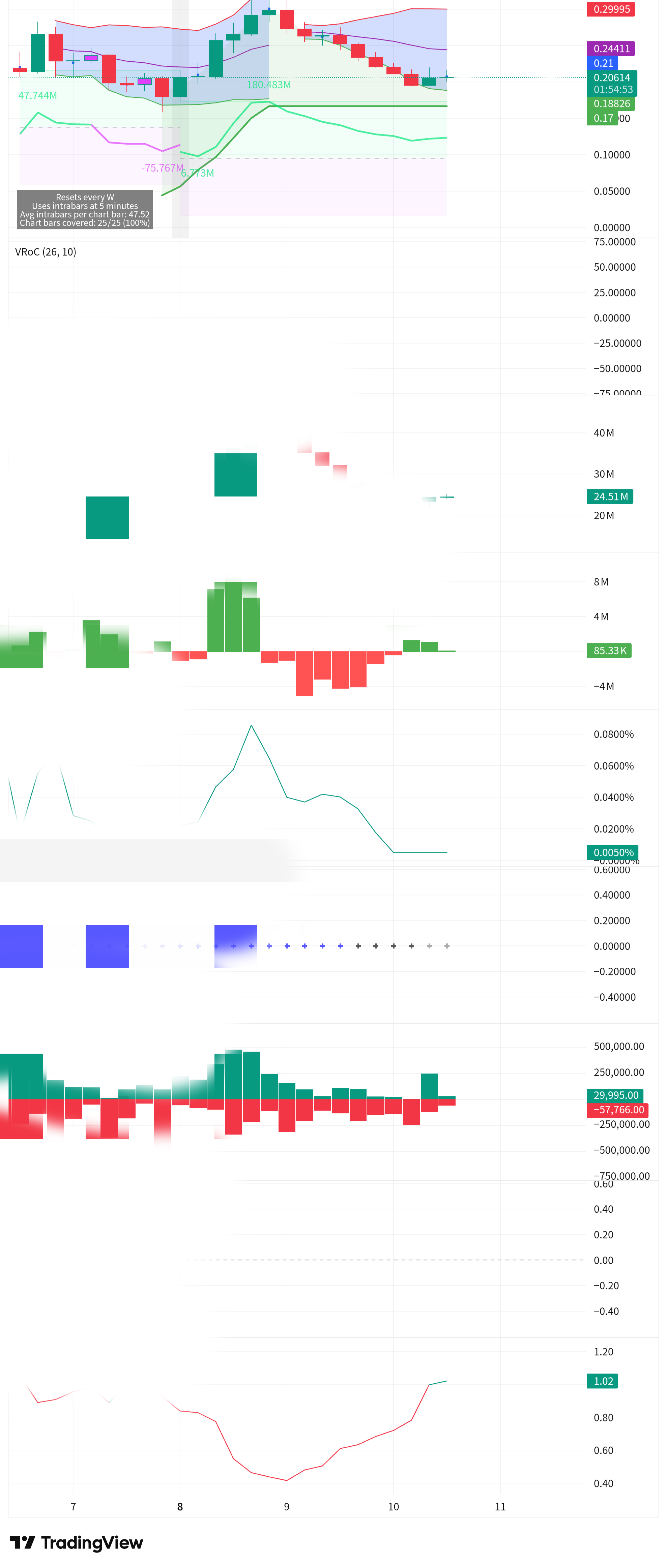The height and width of the screenshot is (1568, 667).
Task: Click the 0.20614 current price countdown label
Action: (x=612, y=83)
